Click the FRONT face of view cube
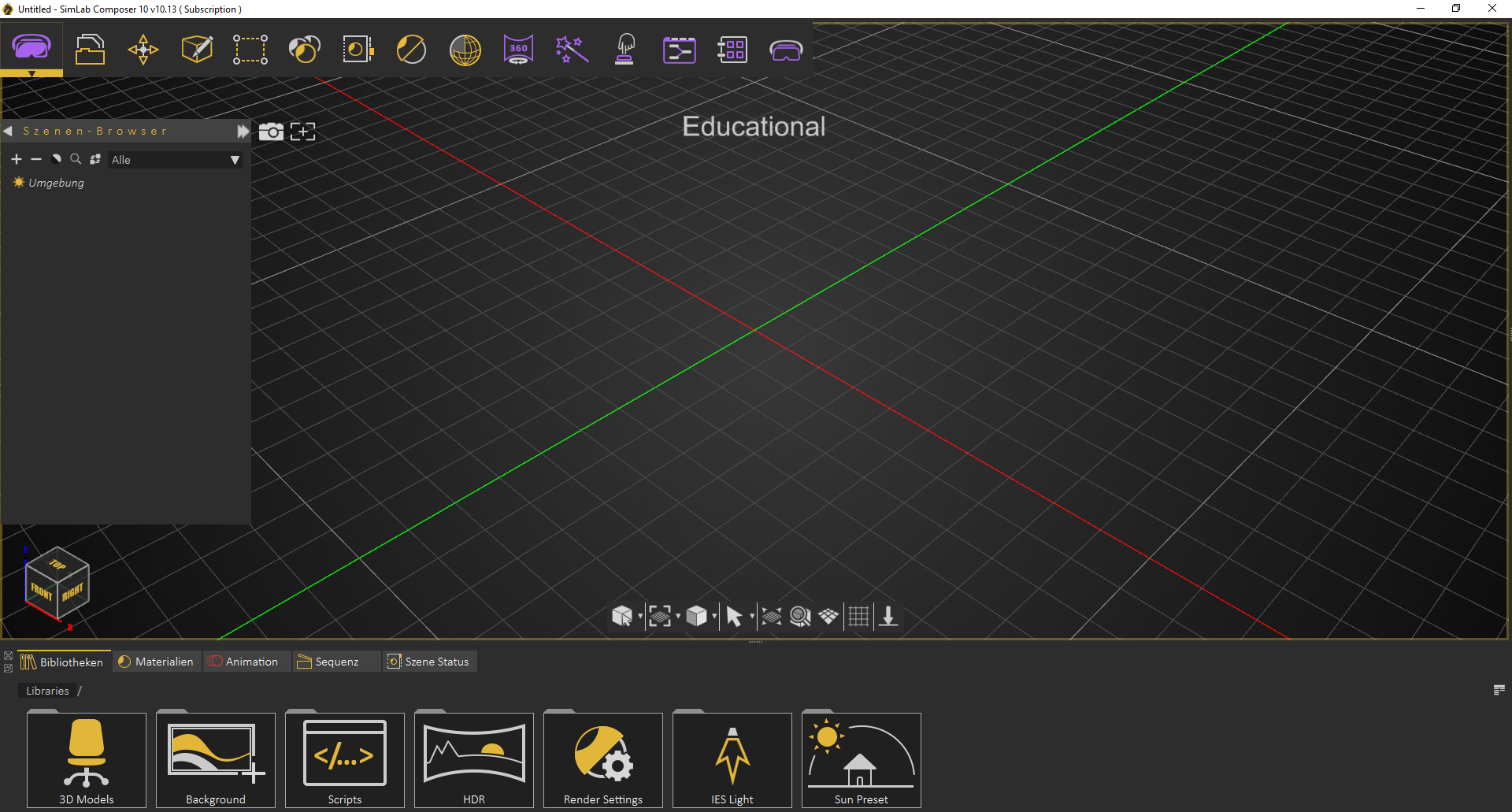 tap(41, 591)
